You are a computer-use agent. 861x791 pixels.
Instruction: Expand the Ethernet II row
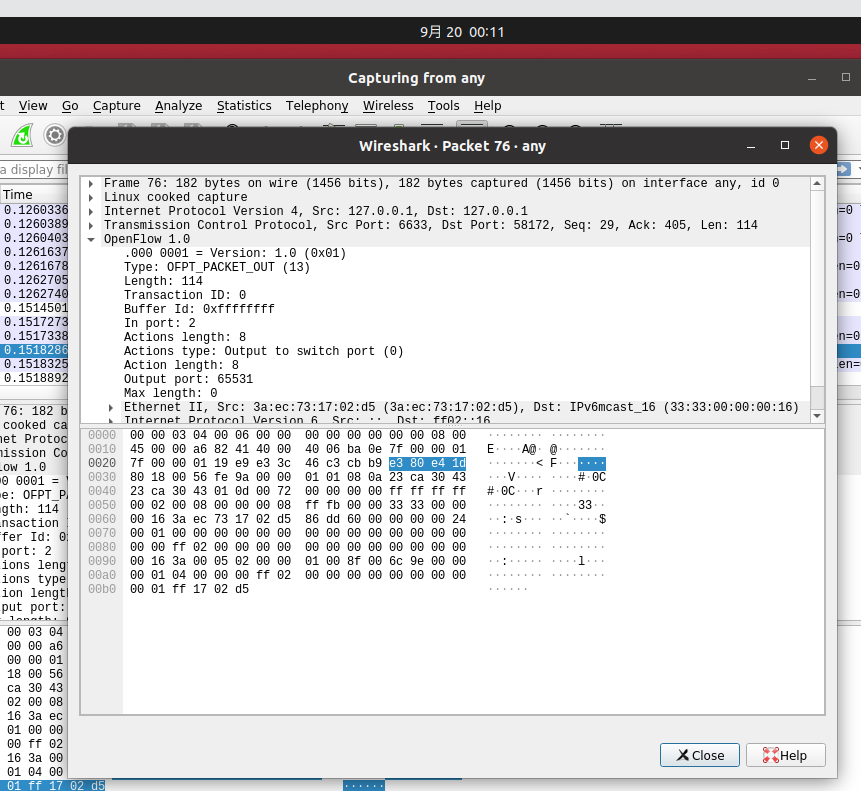click(111, 407)
